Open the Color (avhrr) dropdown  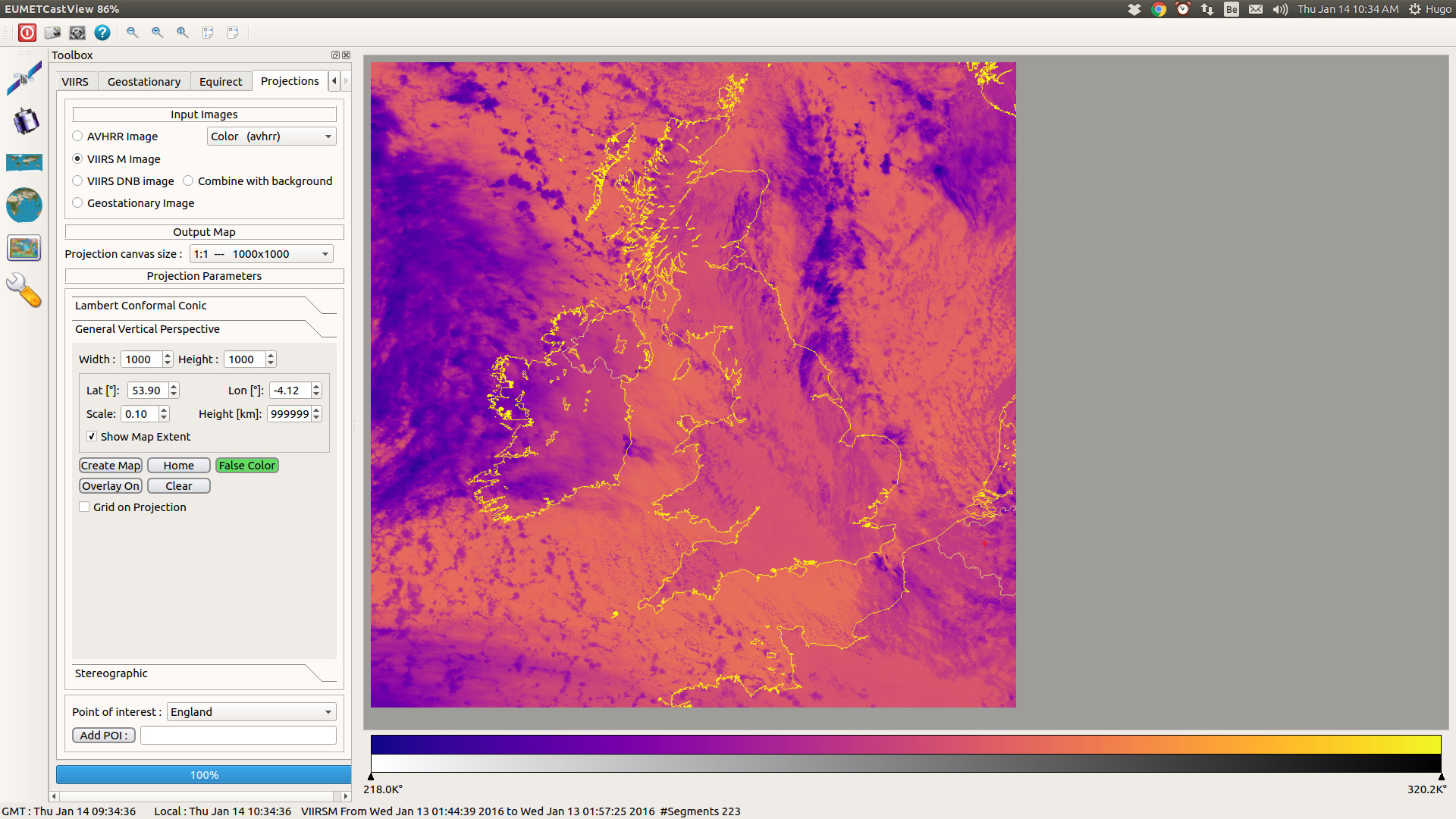[271, 136]
